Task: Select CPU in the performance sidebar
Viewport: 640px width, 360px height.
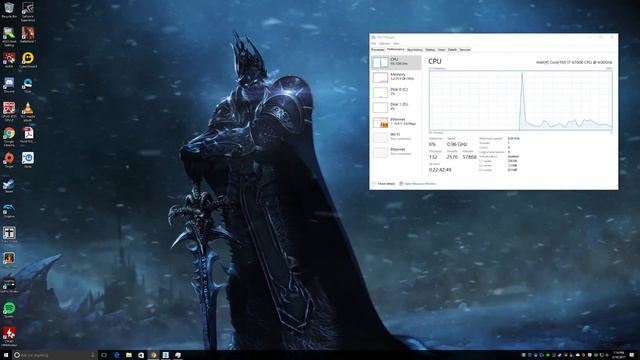Action: pyautogui.click(x=396, y=62)
